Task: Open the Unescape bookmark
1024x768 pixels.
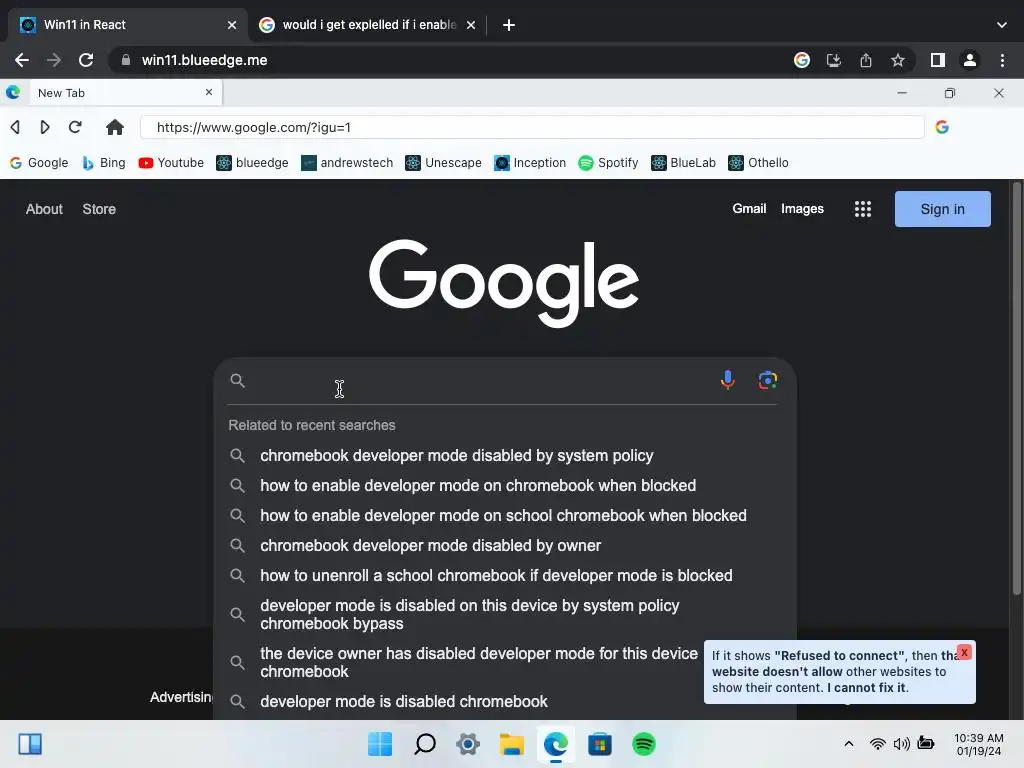Action: [443, 163]
